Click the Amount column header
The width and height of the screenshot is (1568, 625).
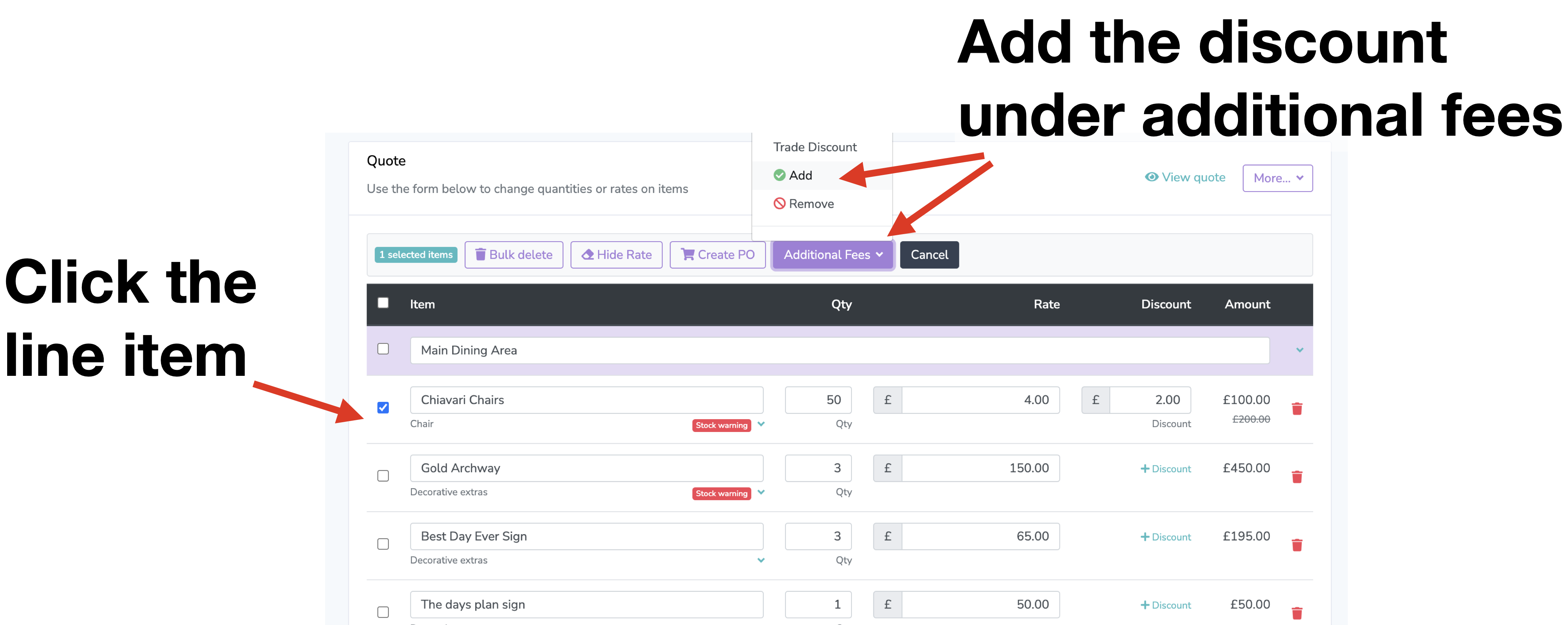click(1247, 304)
